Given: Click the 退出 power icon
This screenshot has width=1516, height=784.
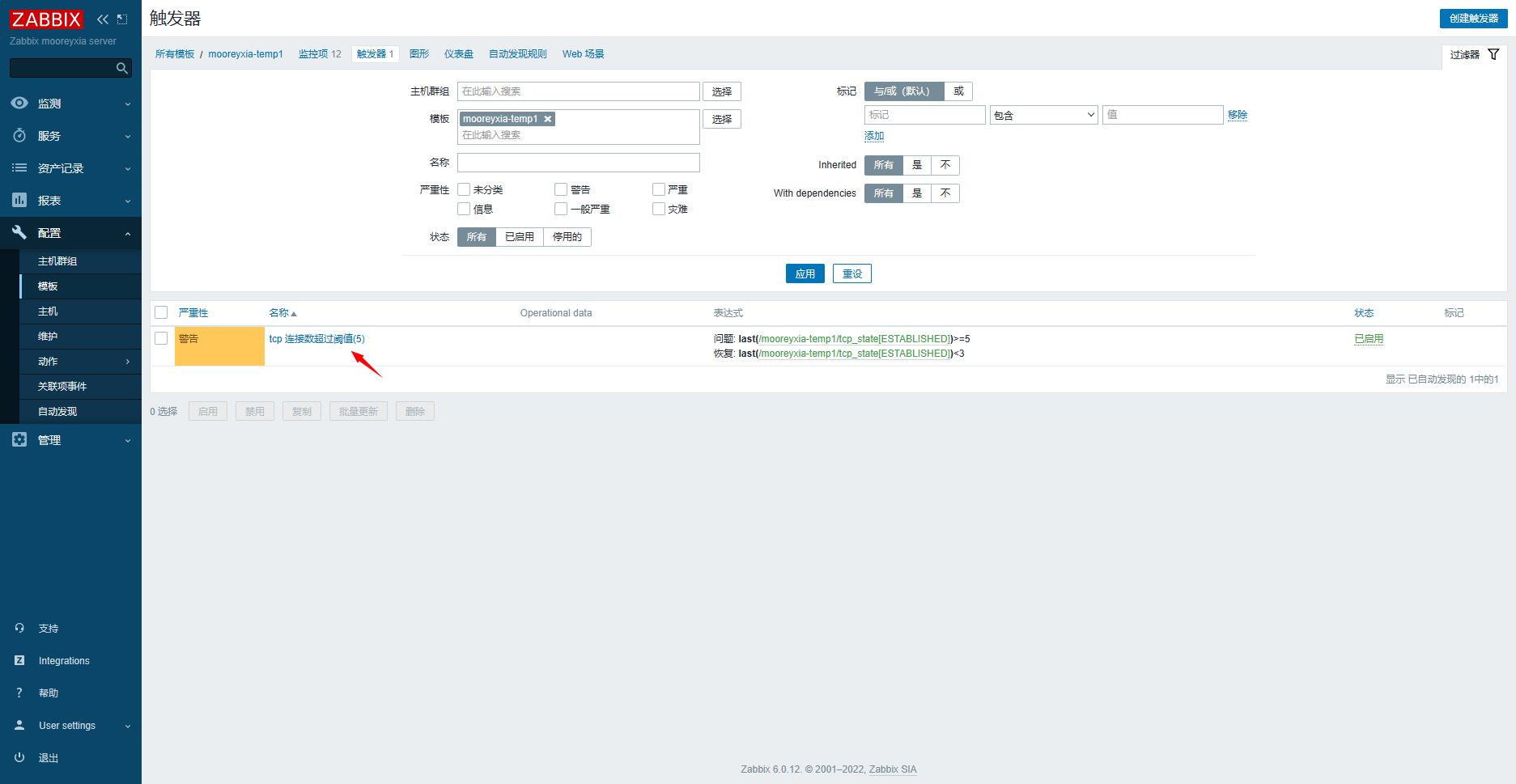Looking at the screenshot, I should (x=19, y=757).
